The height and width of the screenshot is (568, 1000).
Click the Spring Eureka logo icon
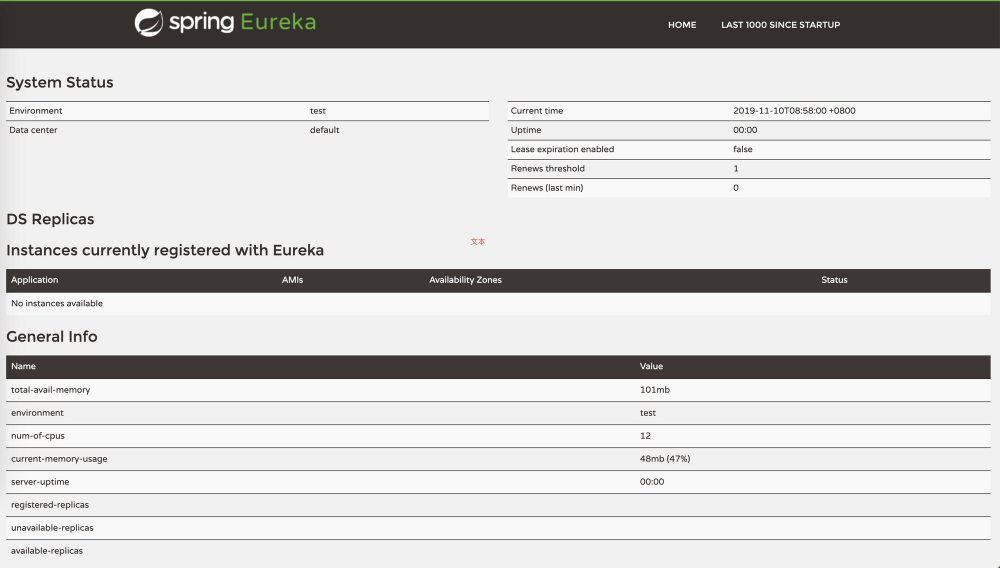click(149, 23)
